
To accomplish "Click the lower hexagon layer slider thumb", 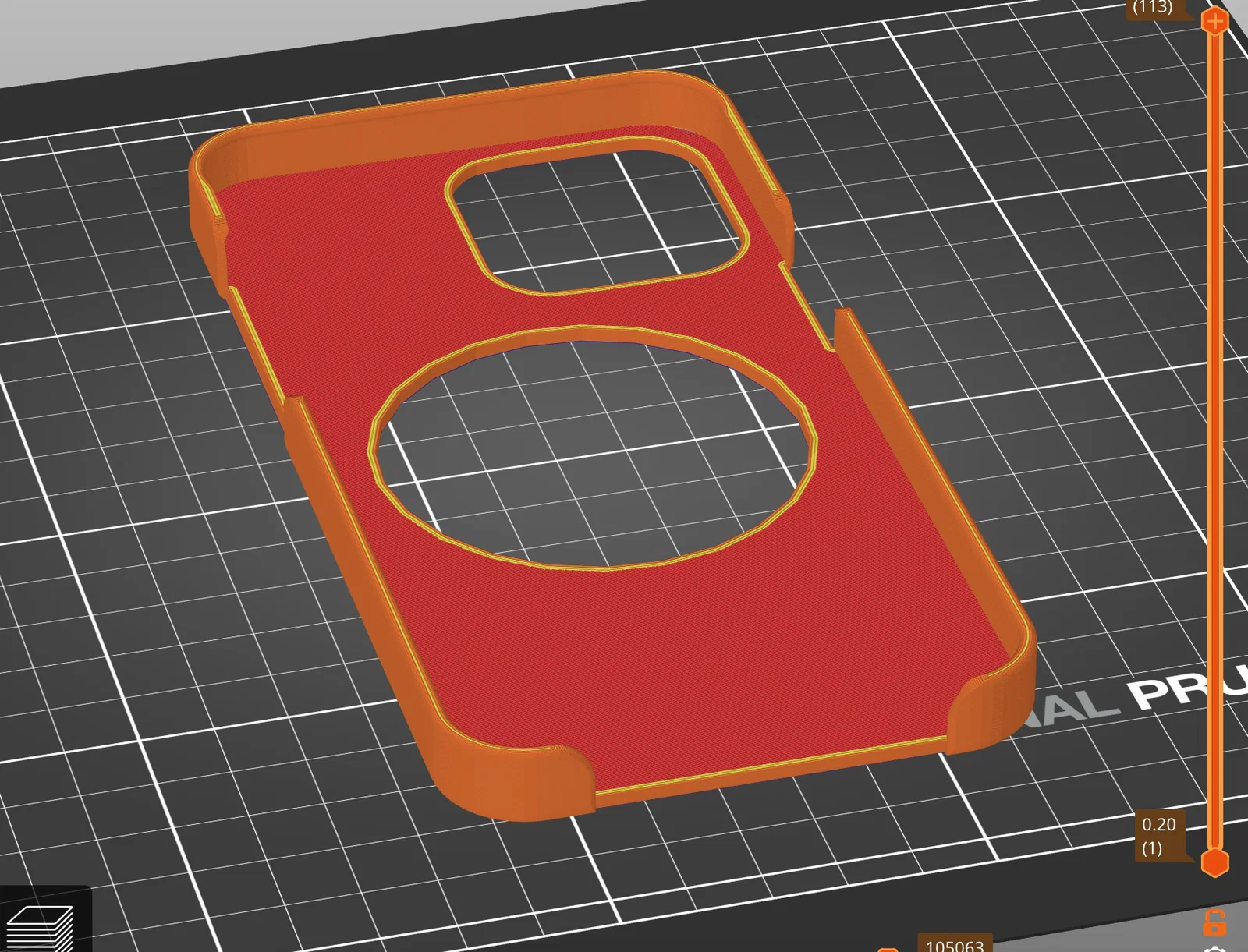I will coord(1214,862).
